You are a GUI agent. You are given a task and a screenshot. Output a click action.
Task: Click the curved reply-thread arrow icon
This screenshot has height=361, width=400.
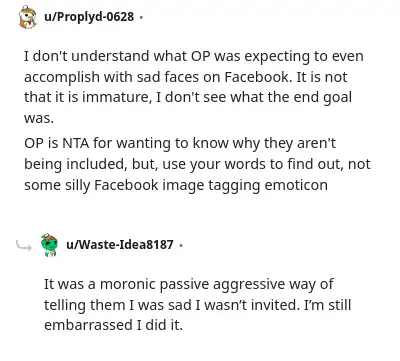click(24, 246)
